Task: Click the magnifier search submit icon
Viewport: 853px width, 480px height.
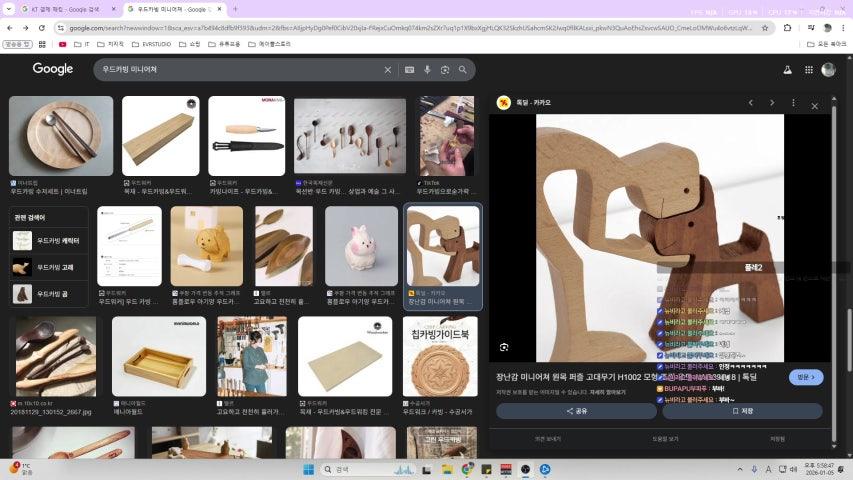Action: coord(463,70)
